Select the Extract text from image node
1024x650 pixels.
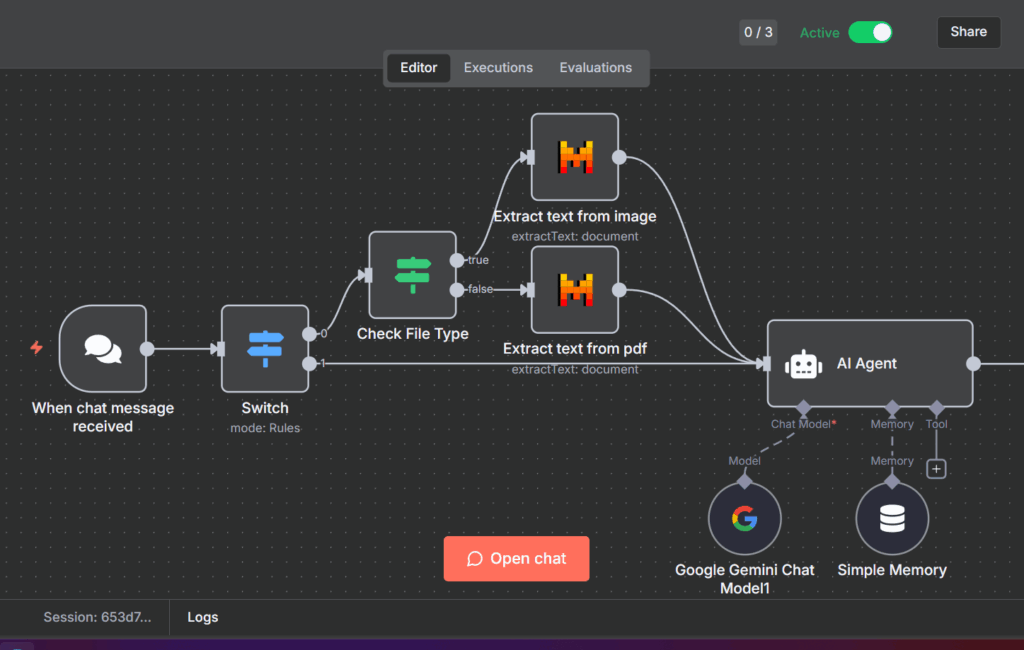(x=574, y=157)
